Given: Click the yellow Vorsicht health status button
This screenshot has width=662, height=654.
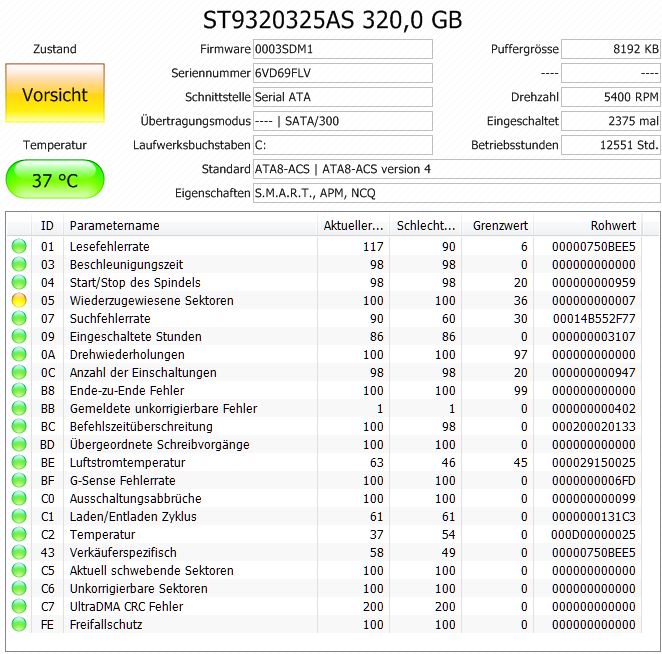Looking at the screenshot, I should tap(55, 93).
